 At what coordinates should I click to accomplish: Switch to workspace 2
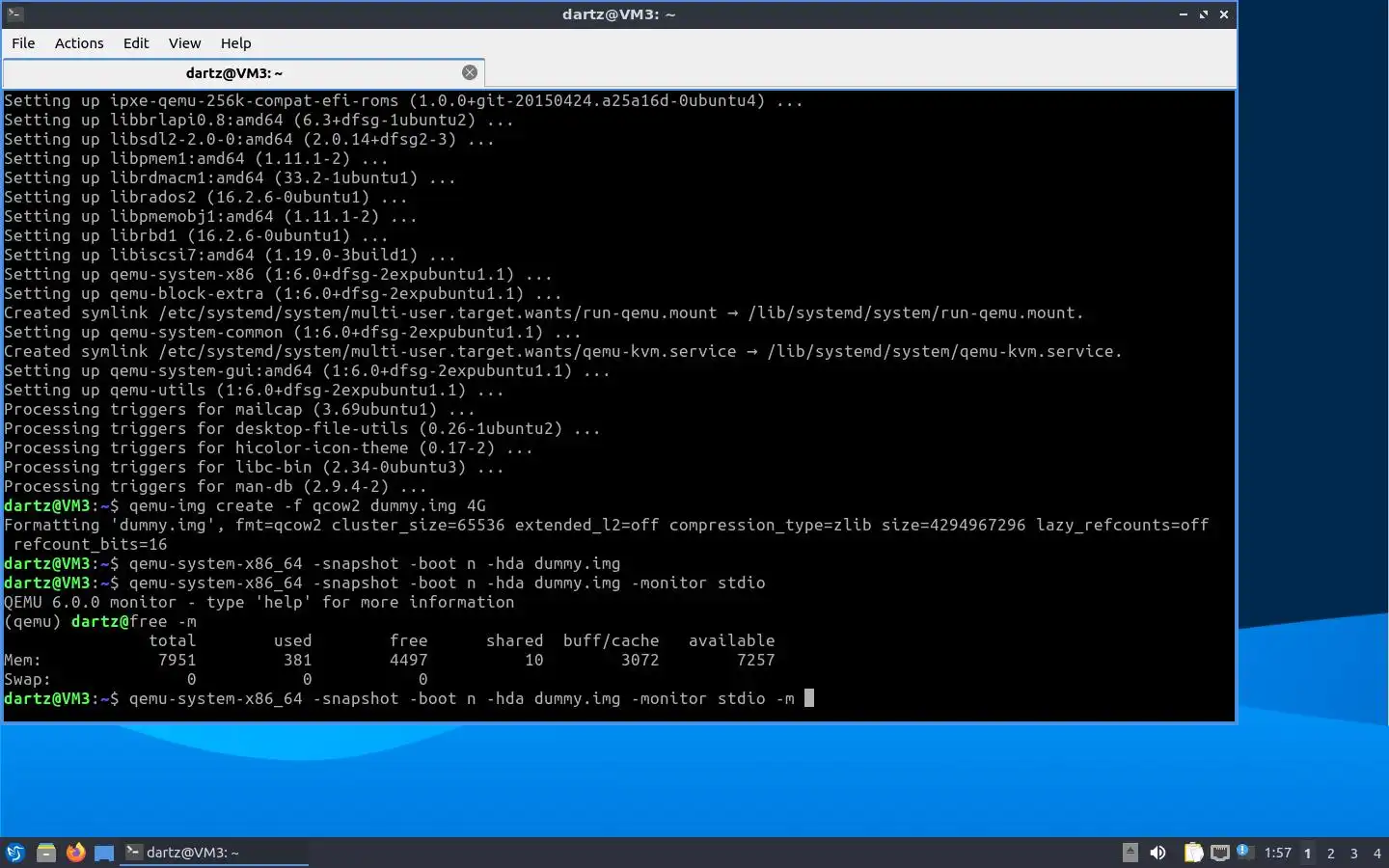point(1331,853)
